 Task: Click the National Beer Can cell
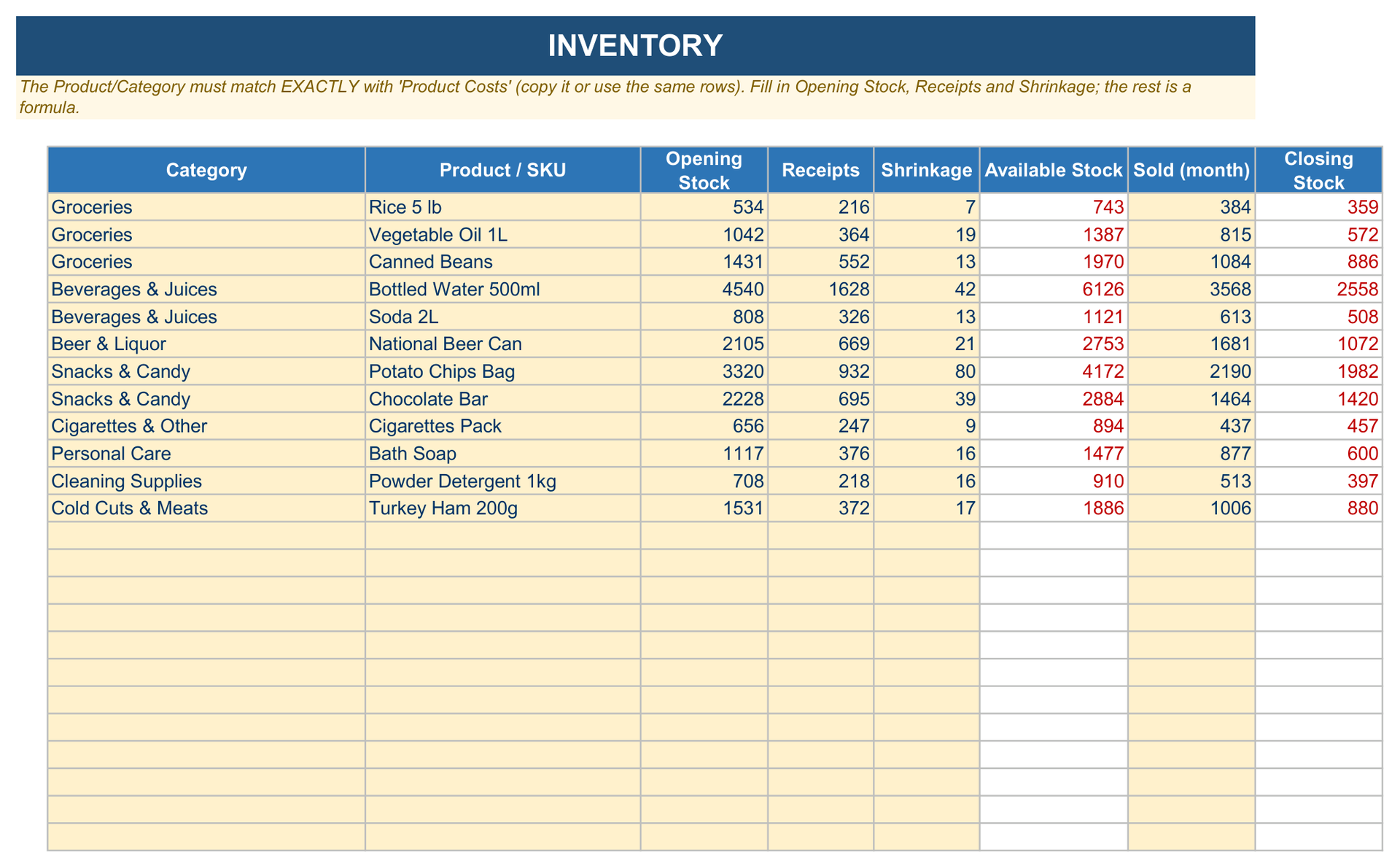pos(502,344)
